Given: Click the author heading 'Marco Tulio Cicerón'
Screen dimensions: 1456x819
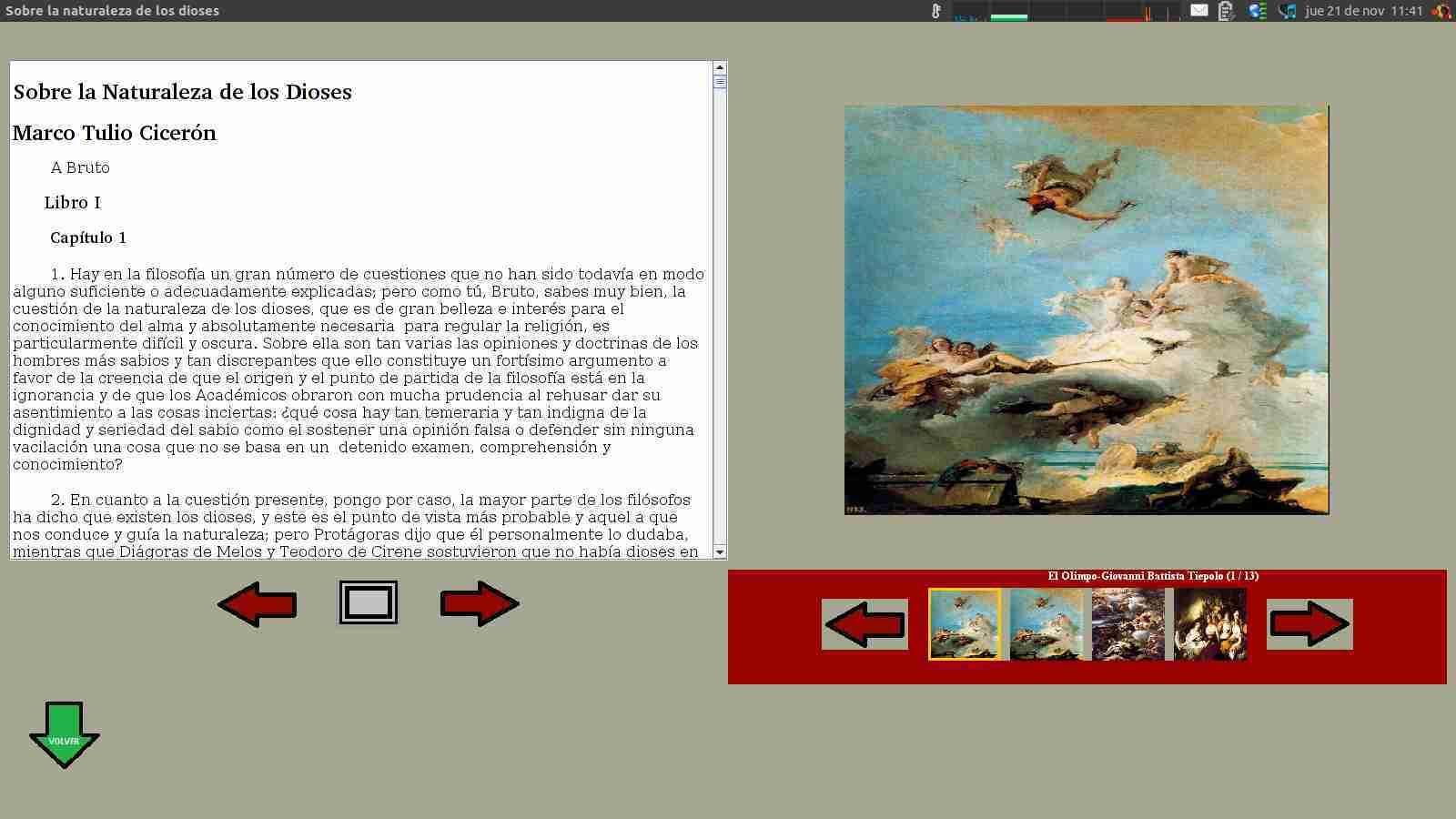Looking at the screenshot, I should pyautogui.click(x=115, y=133).
